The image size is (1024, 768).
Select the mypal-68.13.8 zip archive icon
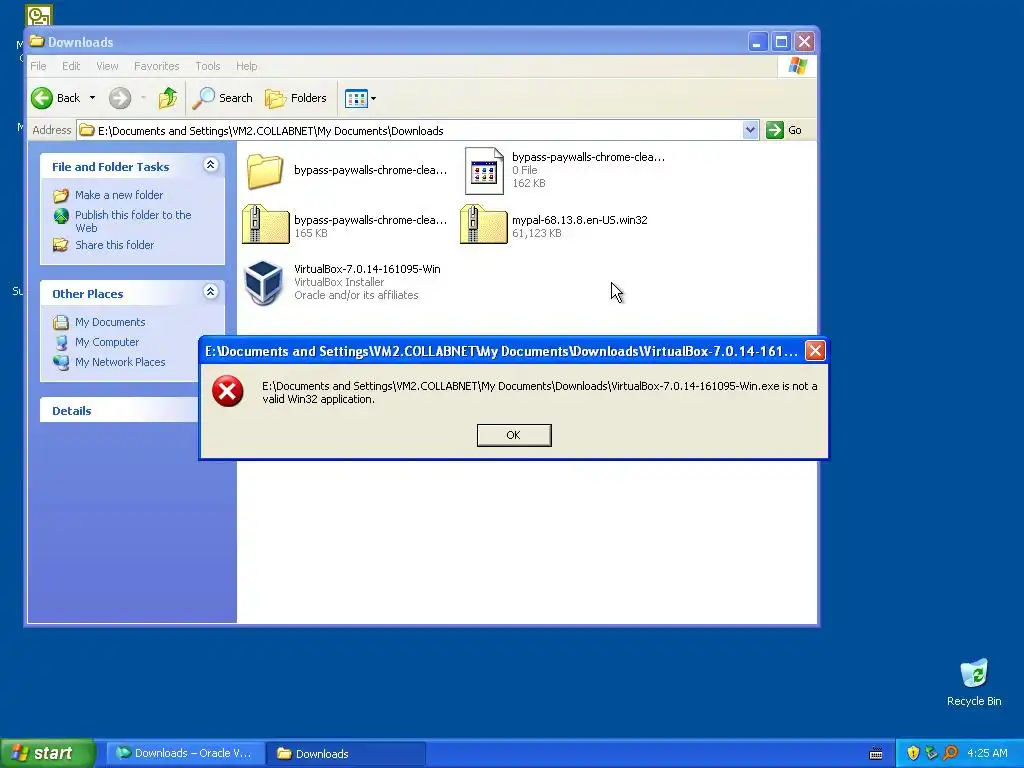483,225
